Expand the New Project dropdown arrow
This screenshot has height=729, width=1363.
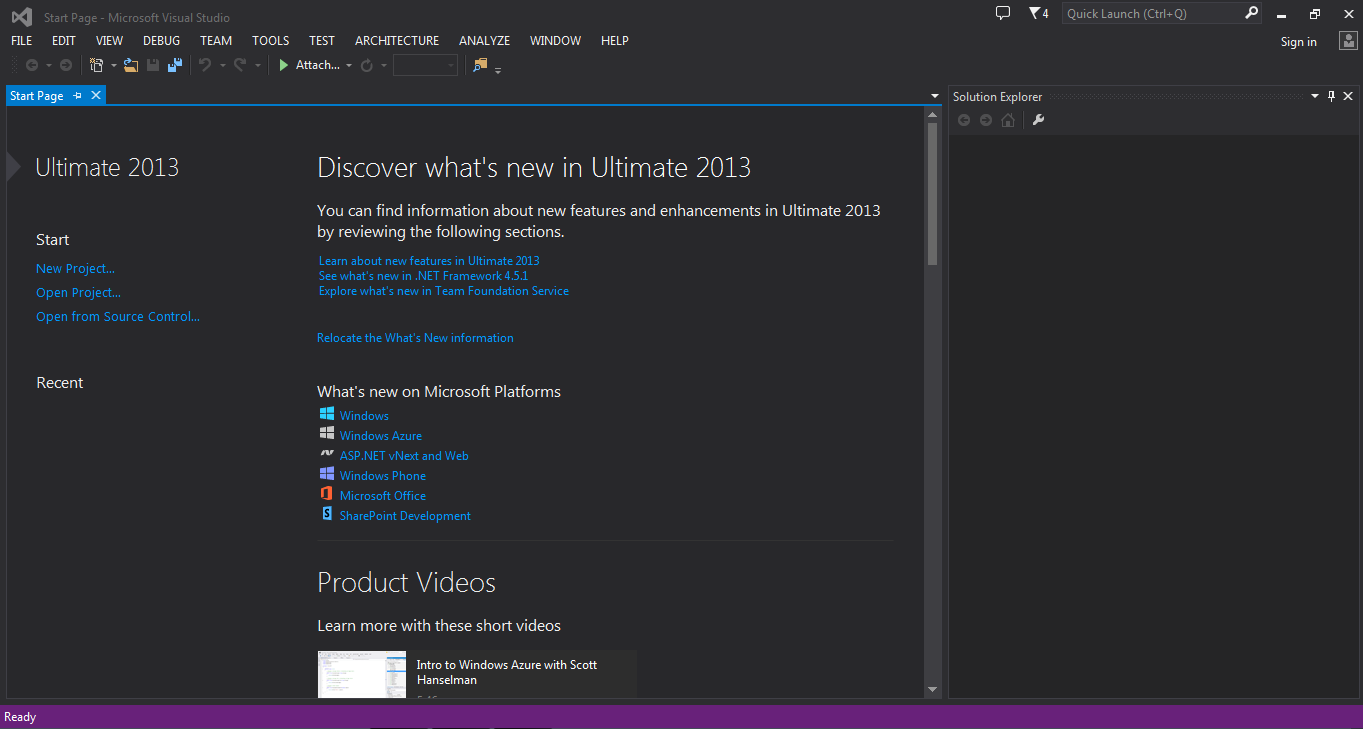coord(113,66)
